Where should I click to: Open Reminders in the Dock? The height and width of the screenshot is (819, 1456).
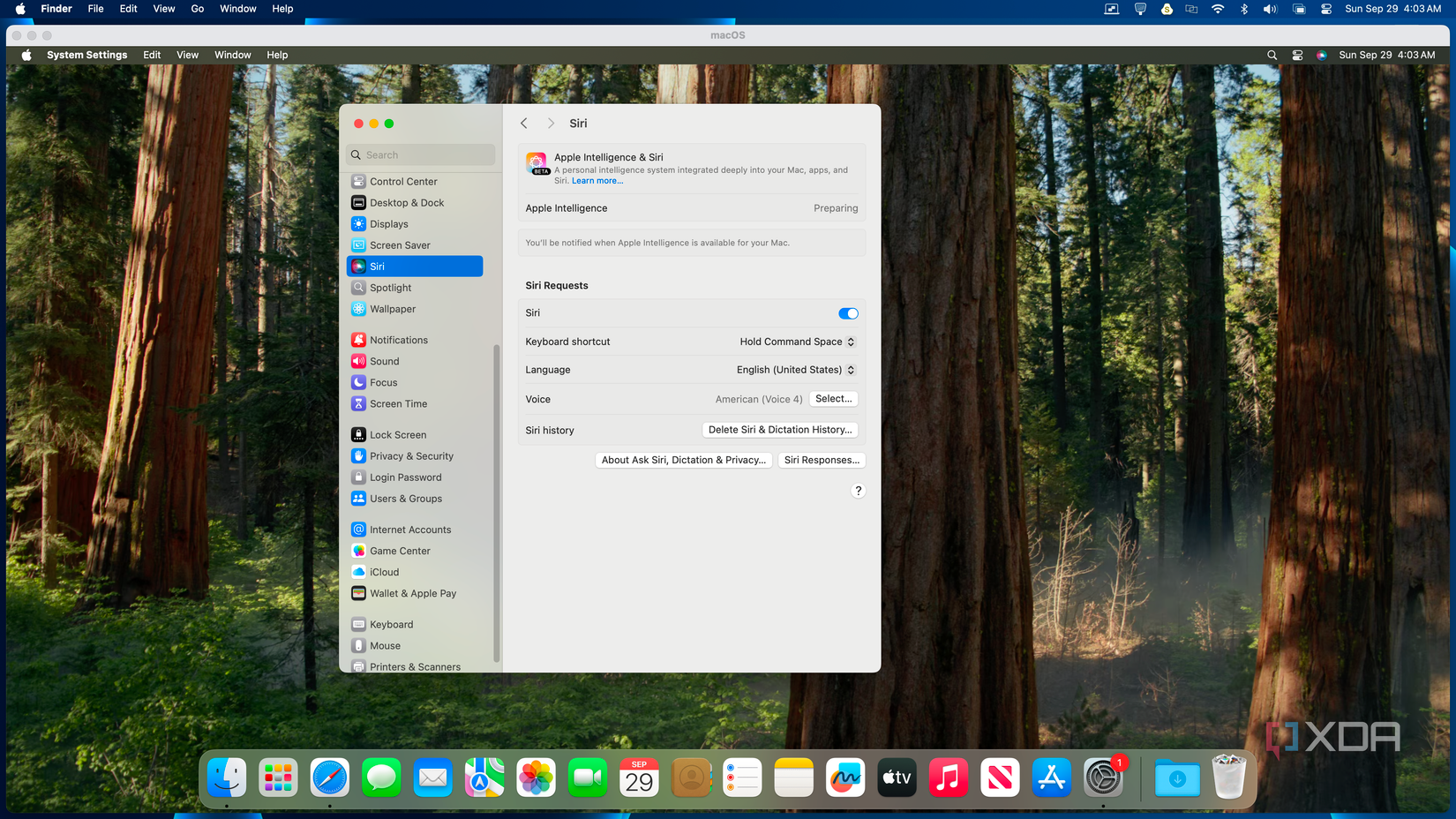(742, 778)
